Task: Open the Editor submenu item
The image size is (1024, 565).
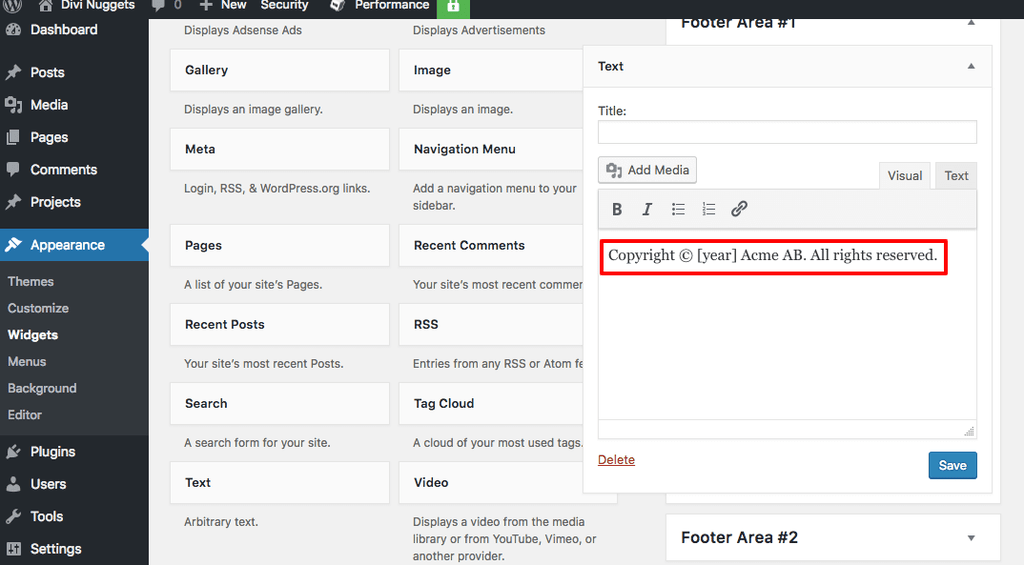Action: tap(25, 415)
